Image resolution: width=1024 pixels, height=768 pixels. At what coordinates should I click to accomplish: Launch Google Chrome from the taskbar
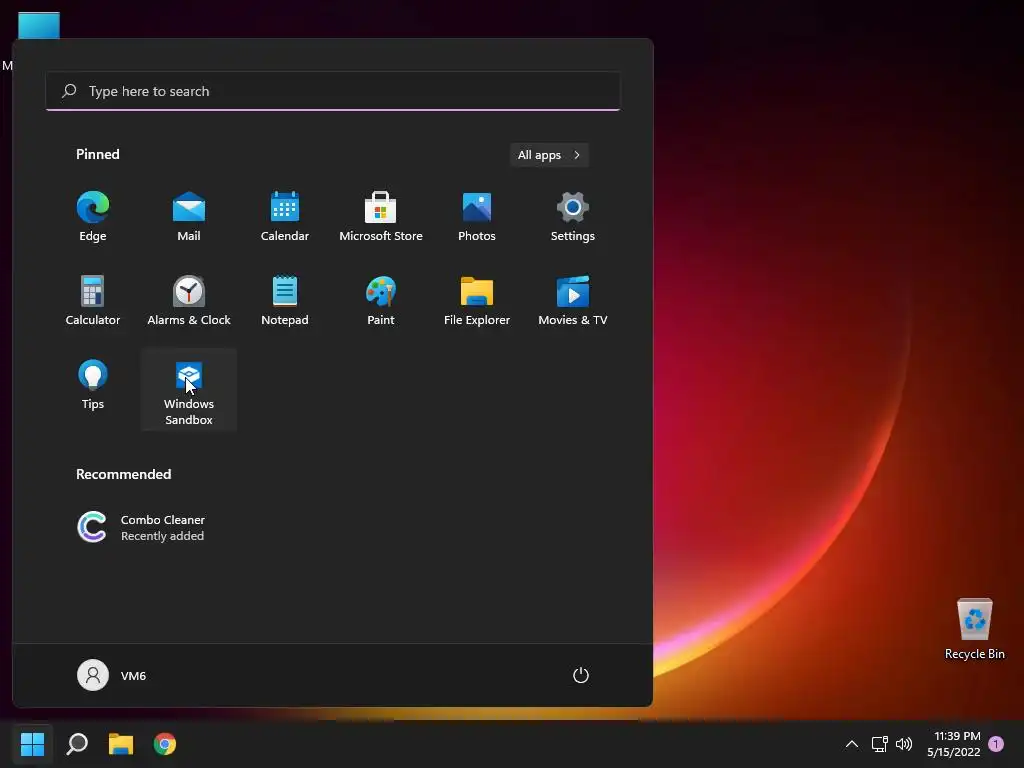pyautogui.click(x=165, y=744)
